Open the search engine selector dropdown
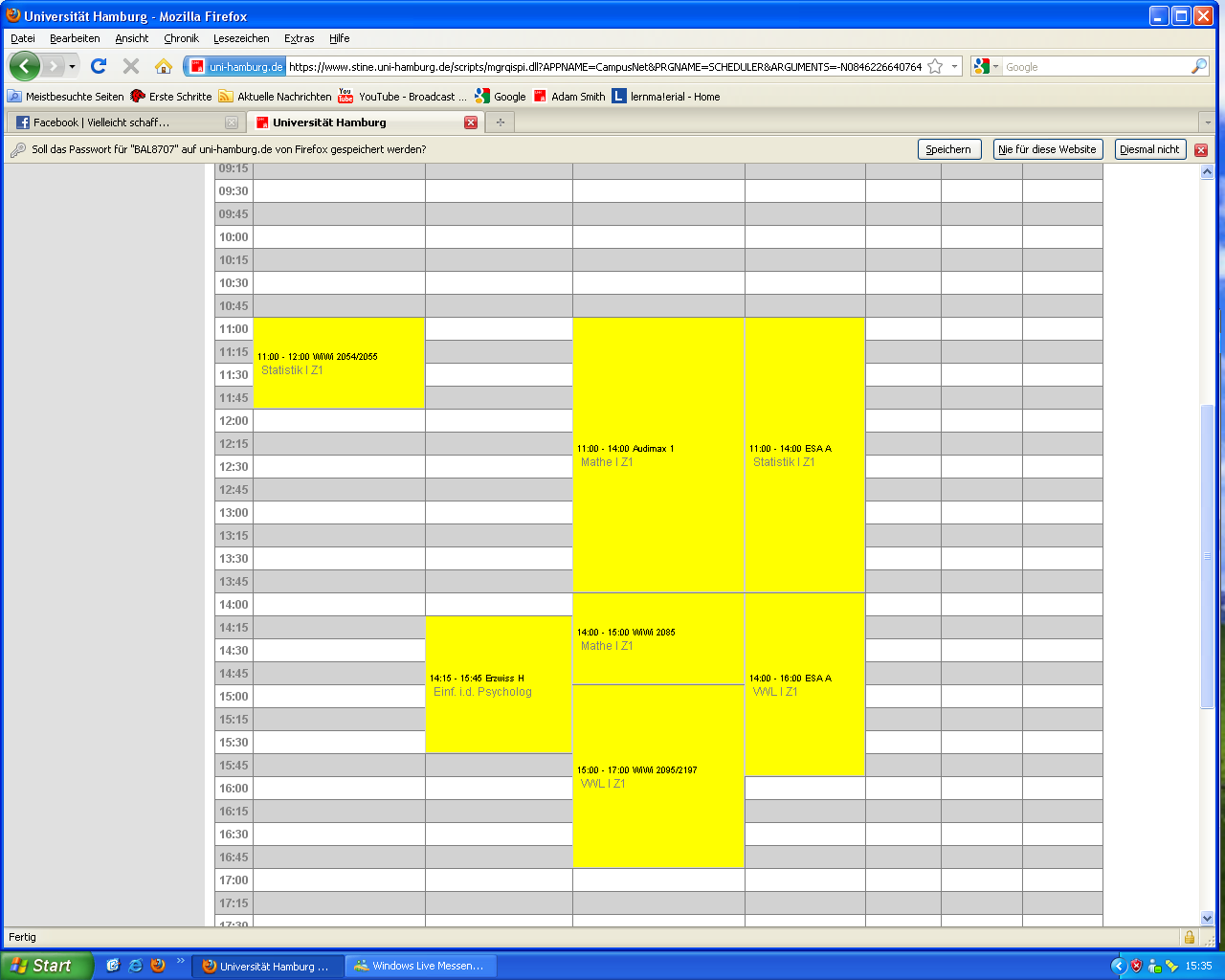The width and height of the screenshot is (1225, 980). (985, 67)
